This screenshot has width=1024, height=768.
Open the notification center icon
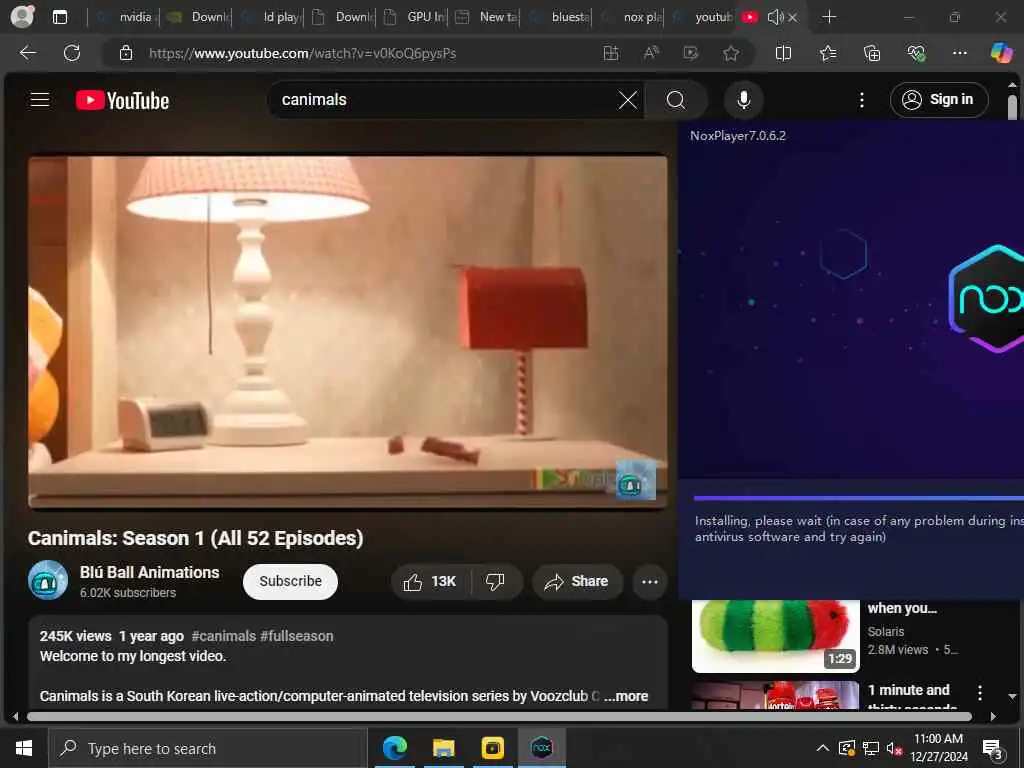pos(993,748)
